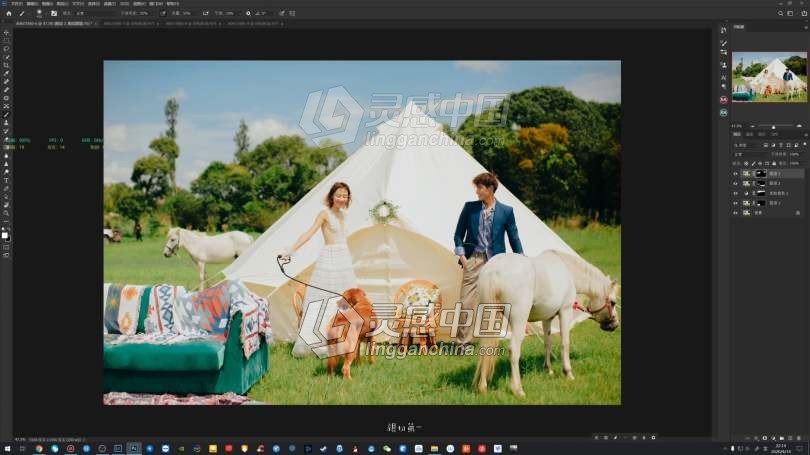Select the Zoom tool in toolbar

6,213
